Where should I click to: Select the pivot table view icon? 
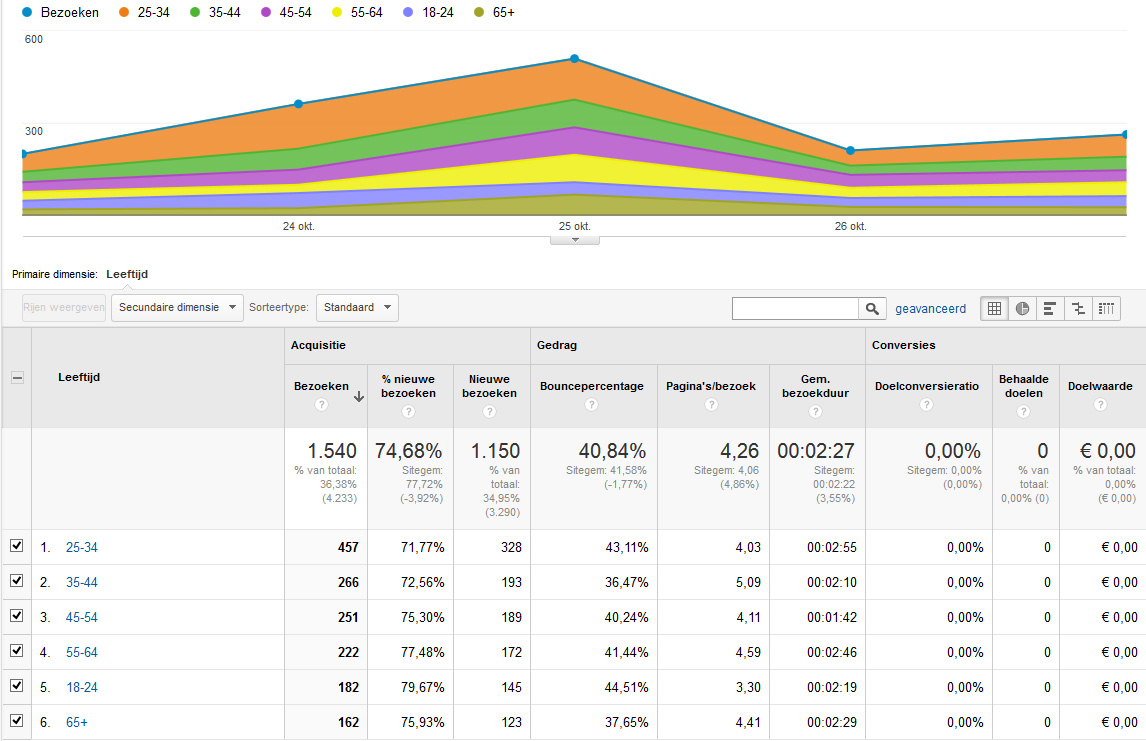(1106, 309)
